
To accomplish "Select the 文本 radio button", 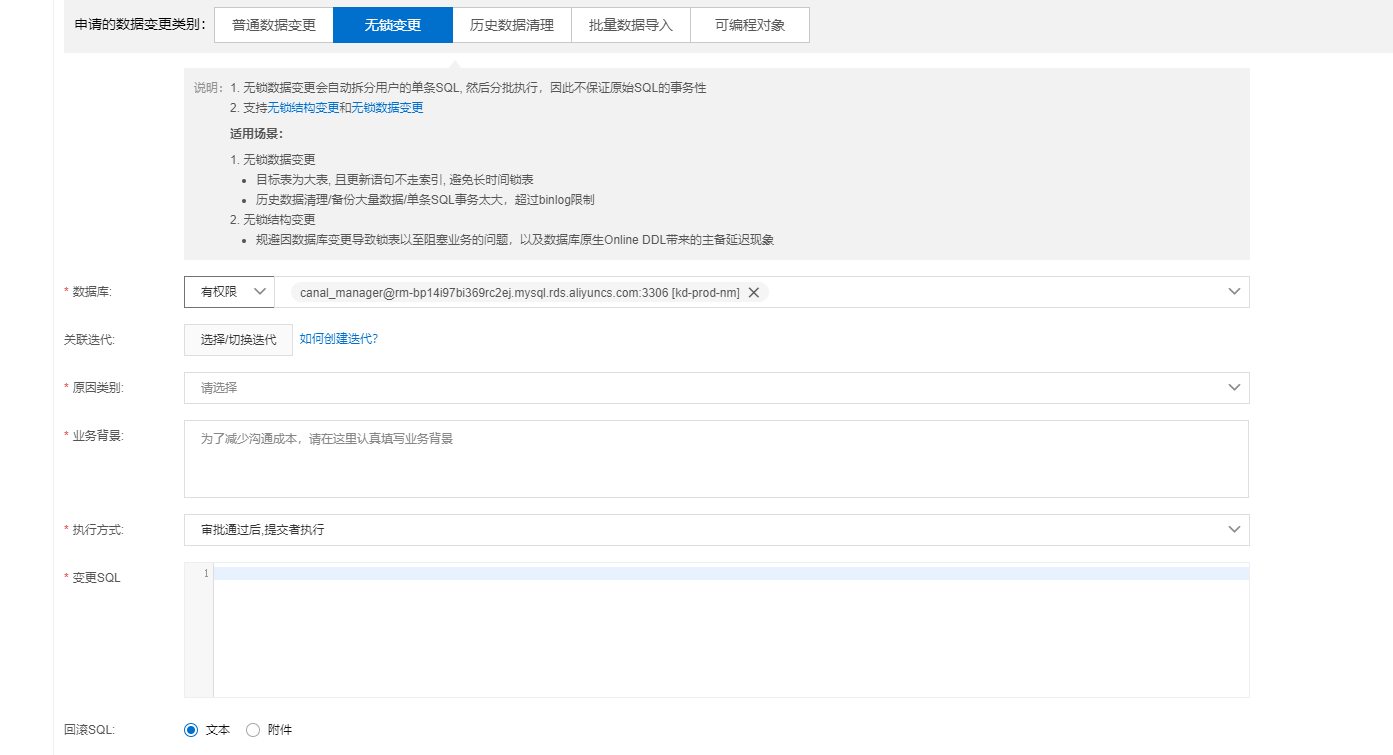I will [x=191, y=730].
